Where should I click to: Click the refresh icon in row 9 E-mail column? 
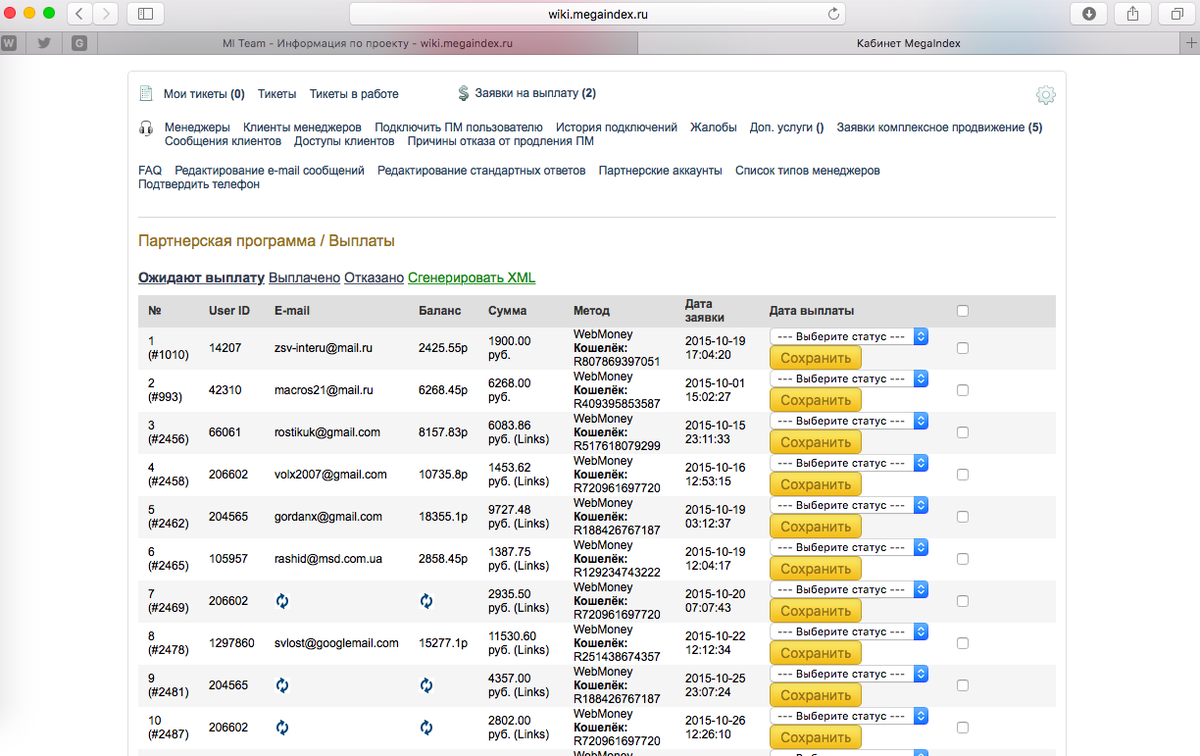pos(282,685)
